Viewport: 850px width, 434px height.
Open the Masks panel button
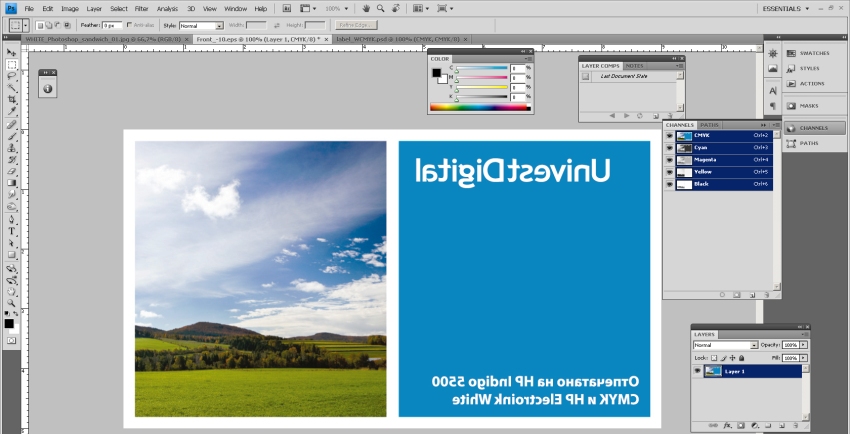click(x=815, y=106)
